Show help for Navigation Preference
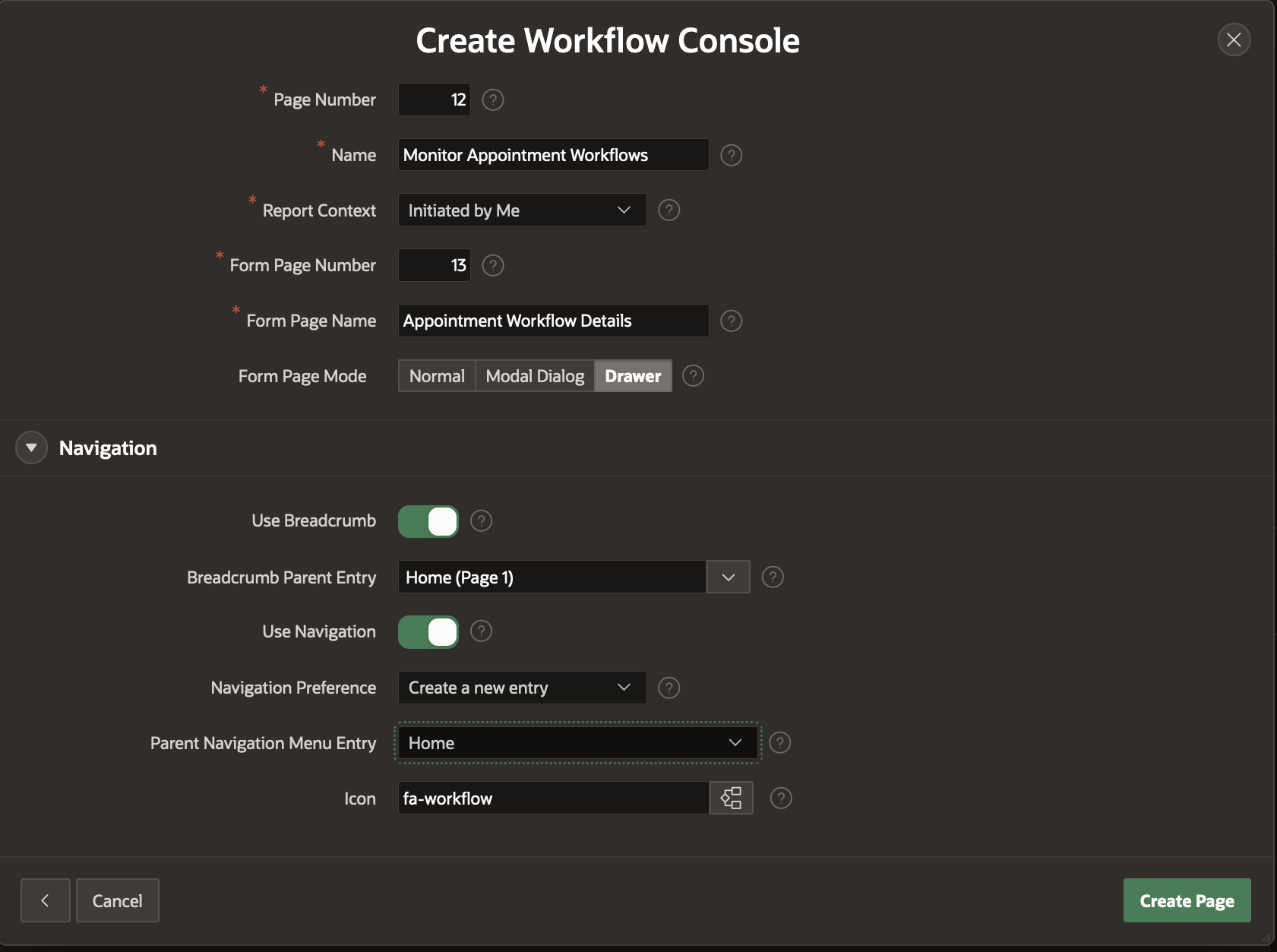The width and height of the screenshot is (1277, 952). (x=669, y=688)
